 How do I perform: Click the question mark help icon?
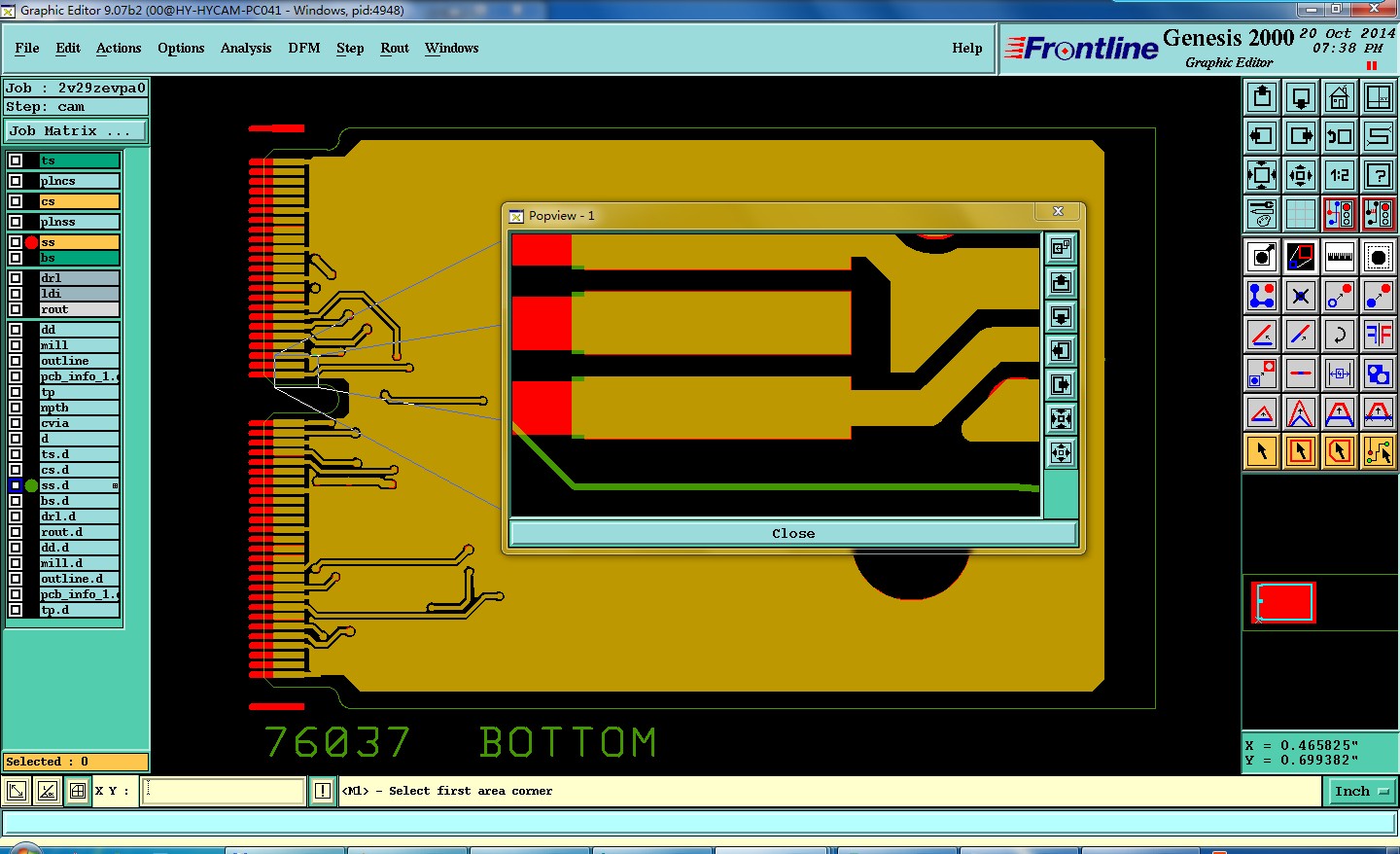(x=1379, y=175)
